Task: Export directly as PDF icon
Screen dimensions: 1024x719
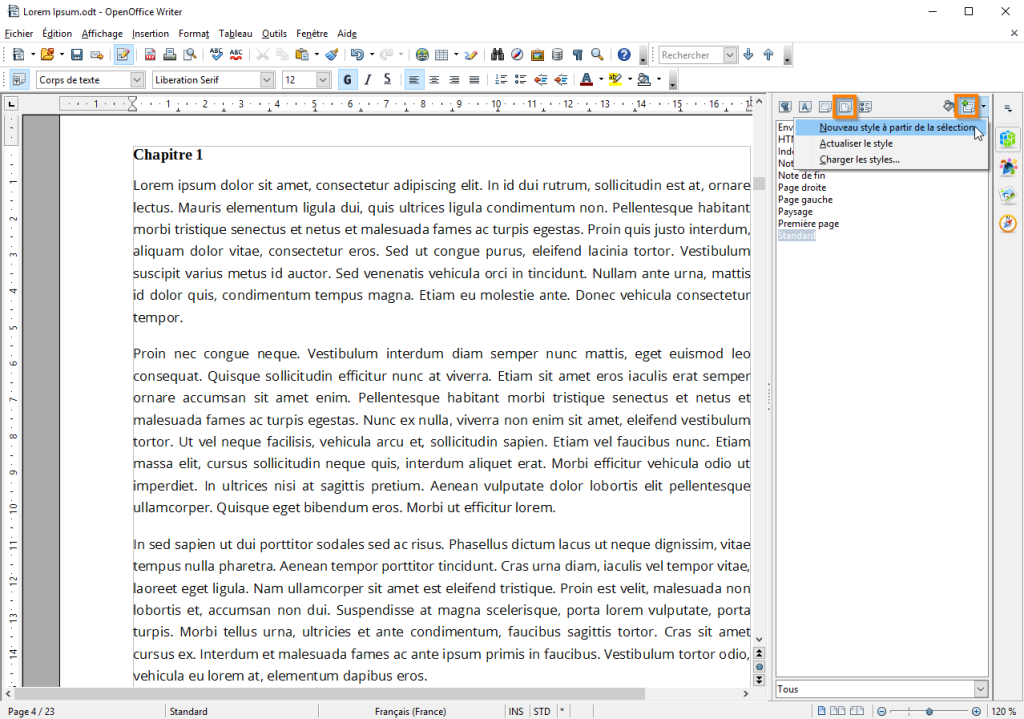Action: tap(151, 55)
